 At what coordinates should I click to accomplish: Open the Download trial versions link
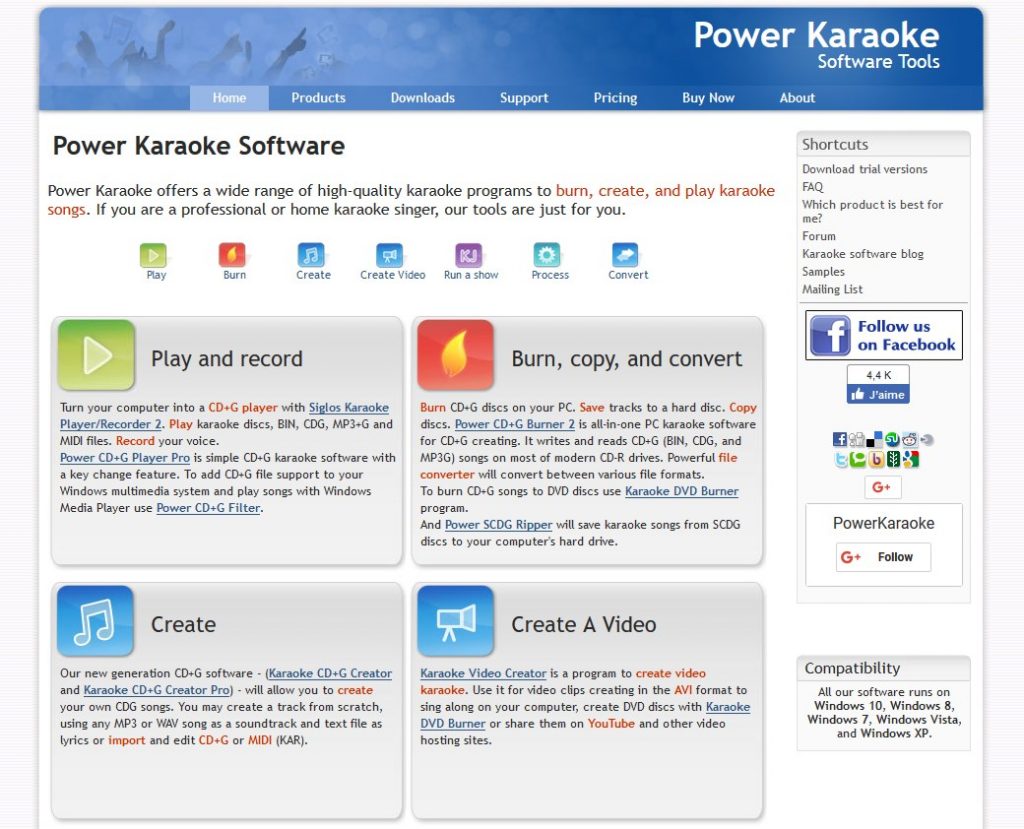[864, 169]
